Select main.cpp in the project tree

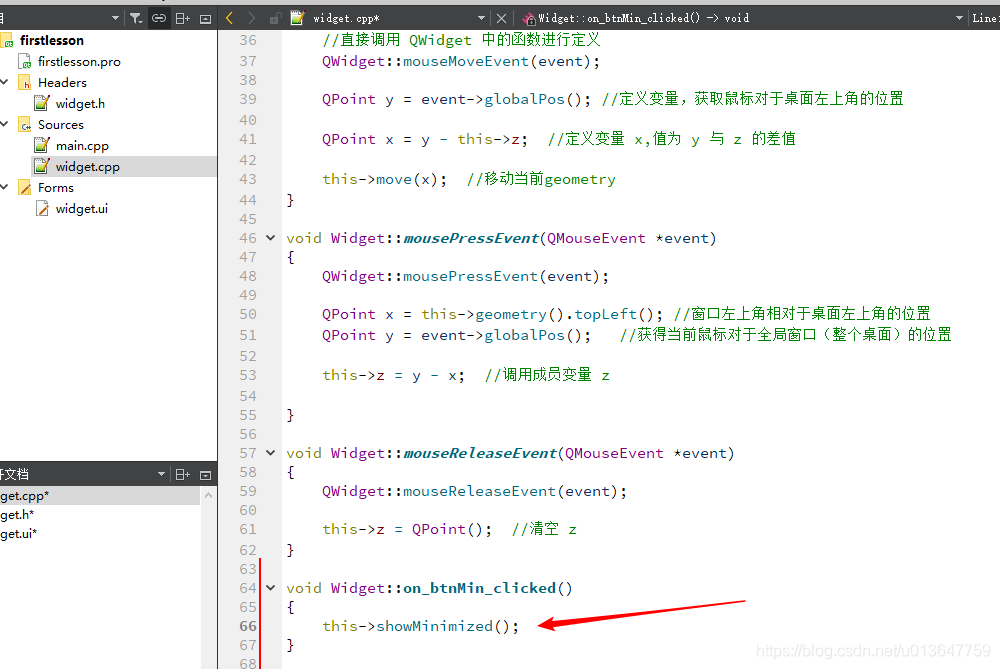pos(82,146)
